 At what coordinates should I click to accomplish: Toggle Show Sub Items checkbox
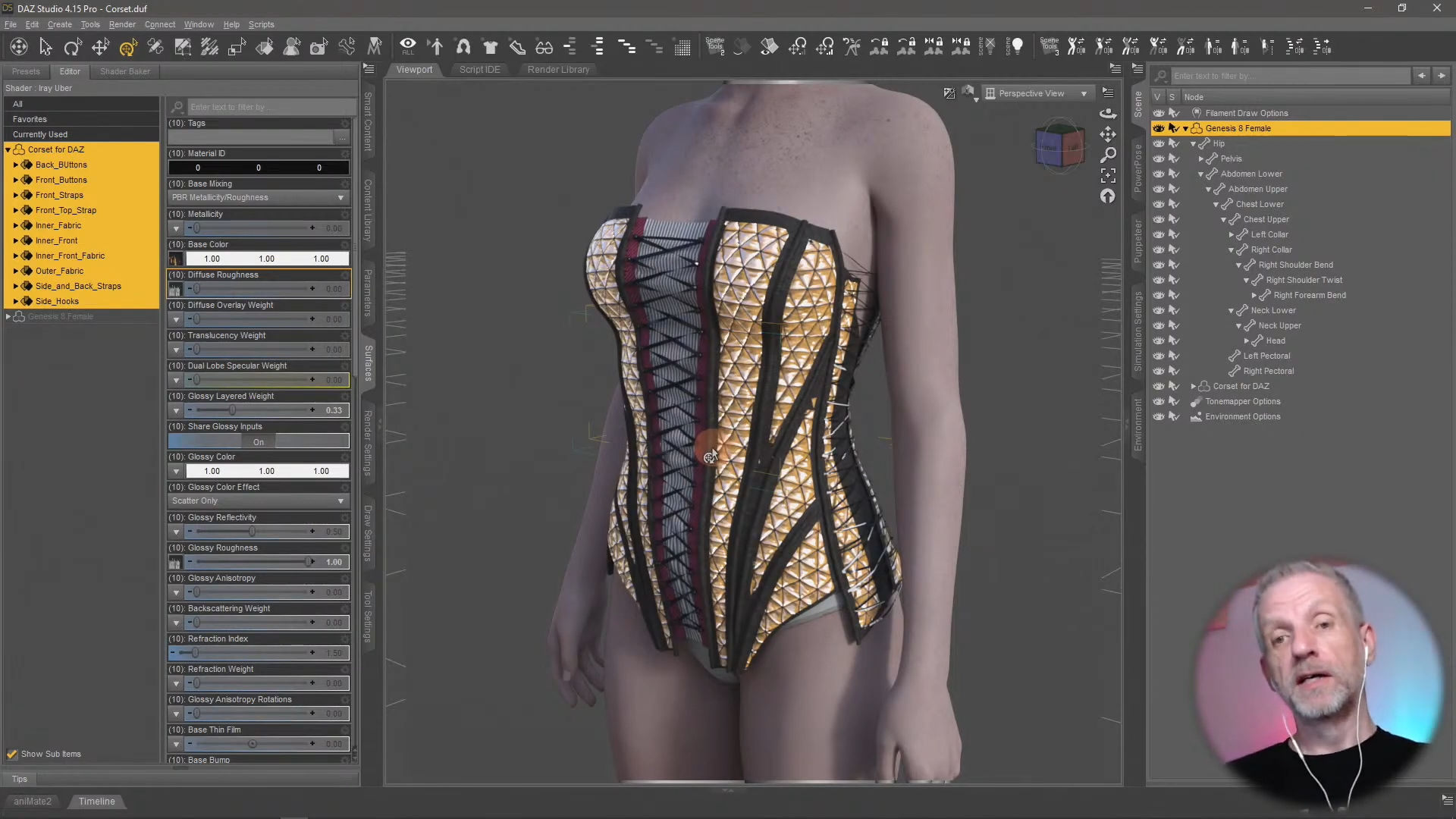[12, 754]
